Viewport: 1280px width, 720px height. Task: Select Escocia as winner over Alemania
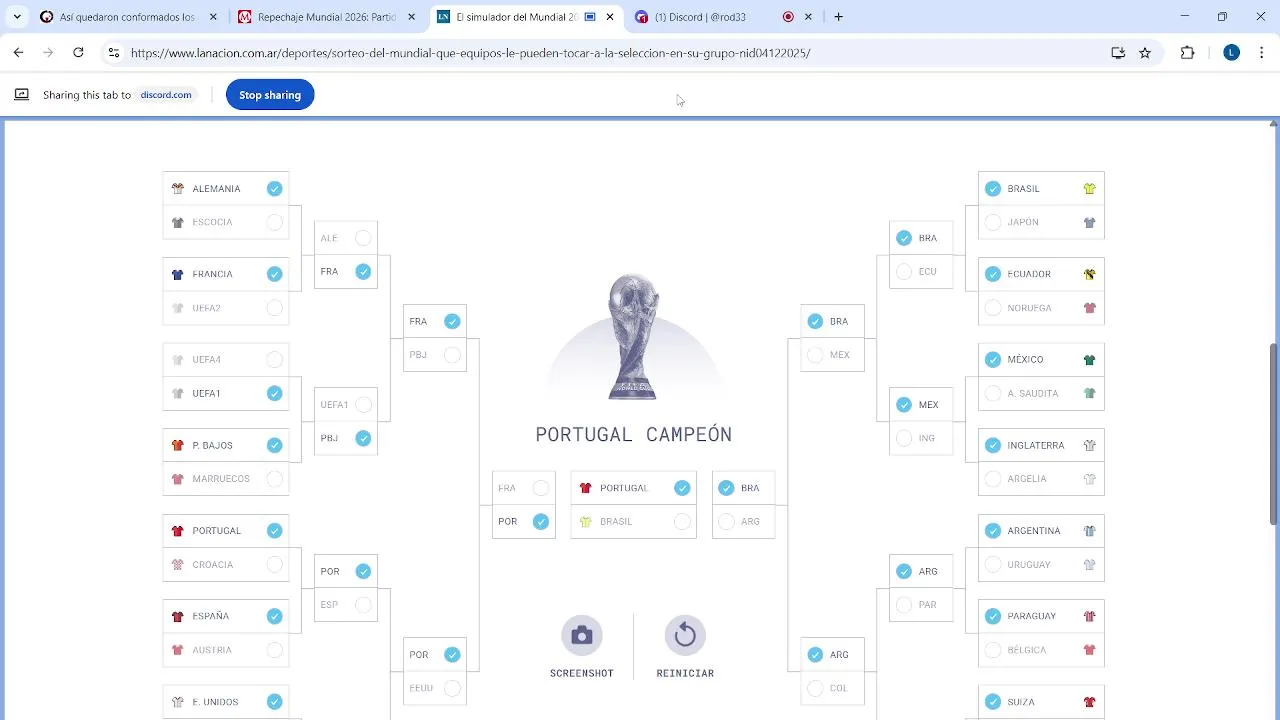tap(274, 222)
